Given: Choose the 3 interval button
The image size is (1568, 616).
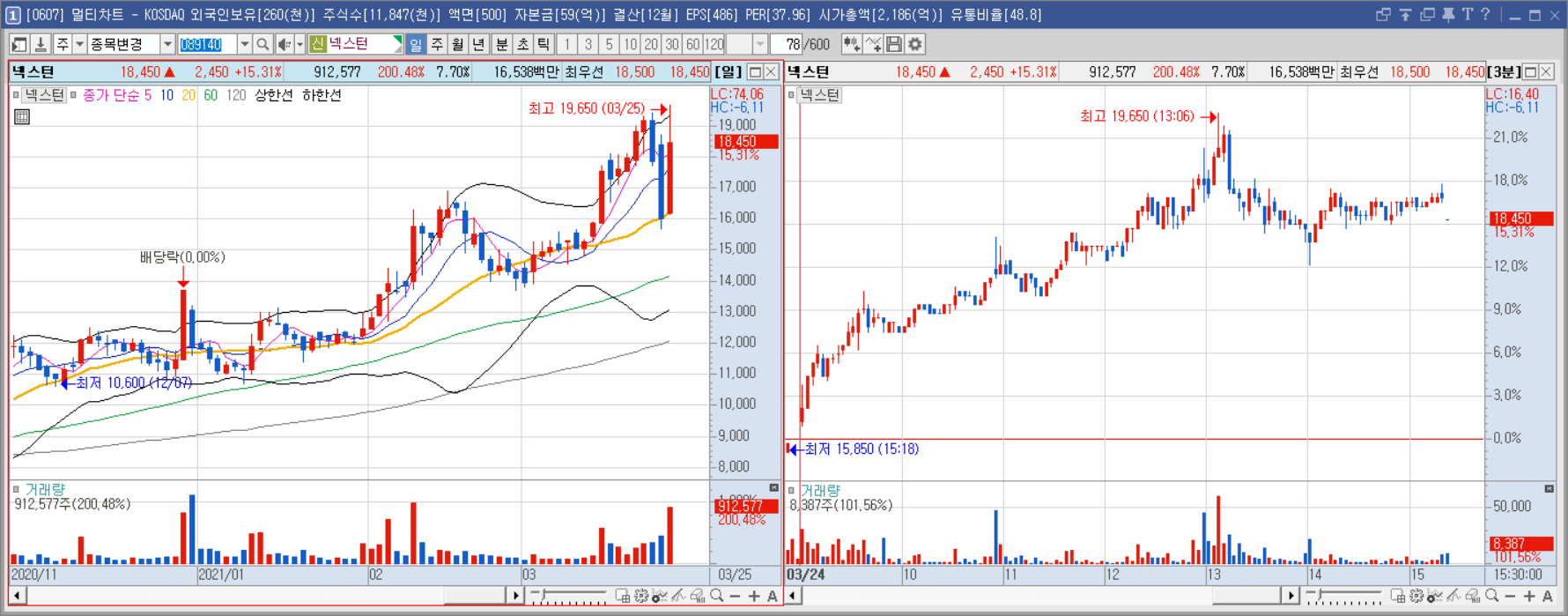Looking at the screenshot, I should [x=588, y=44].
